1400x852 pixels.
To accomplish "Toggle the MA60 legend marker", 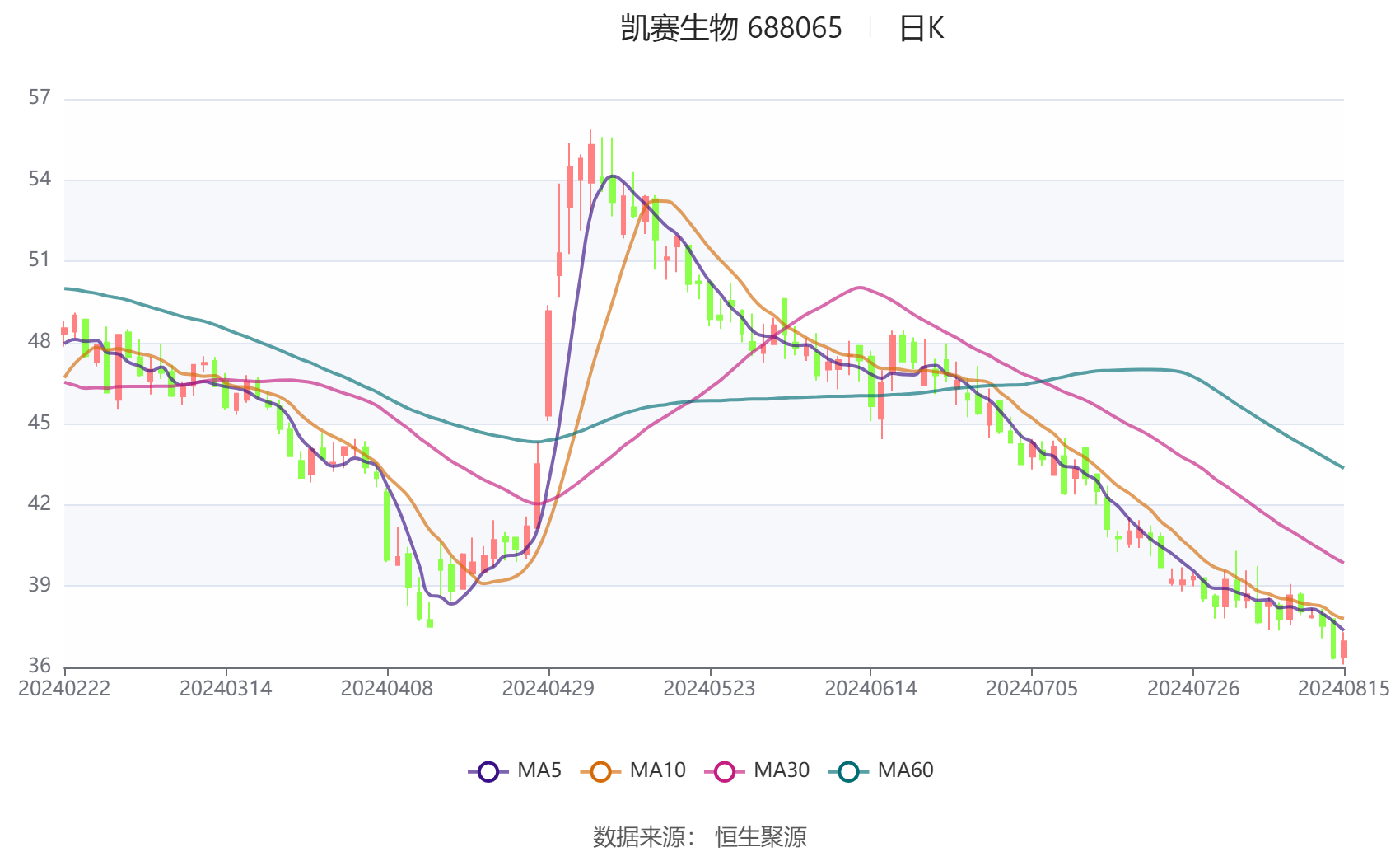I will point(848,771).
